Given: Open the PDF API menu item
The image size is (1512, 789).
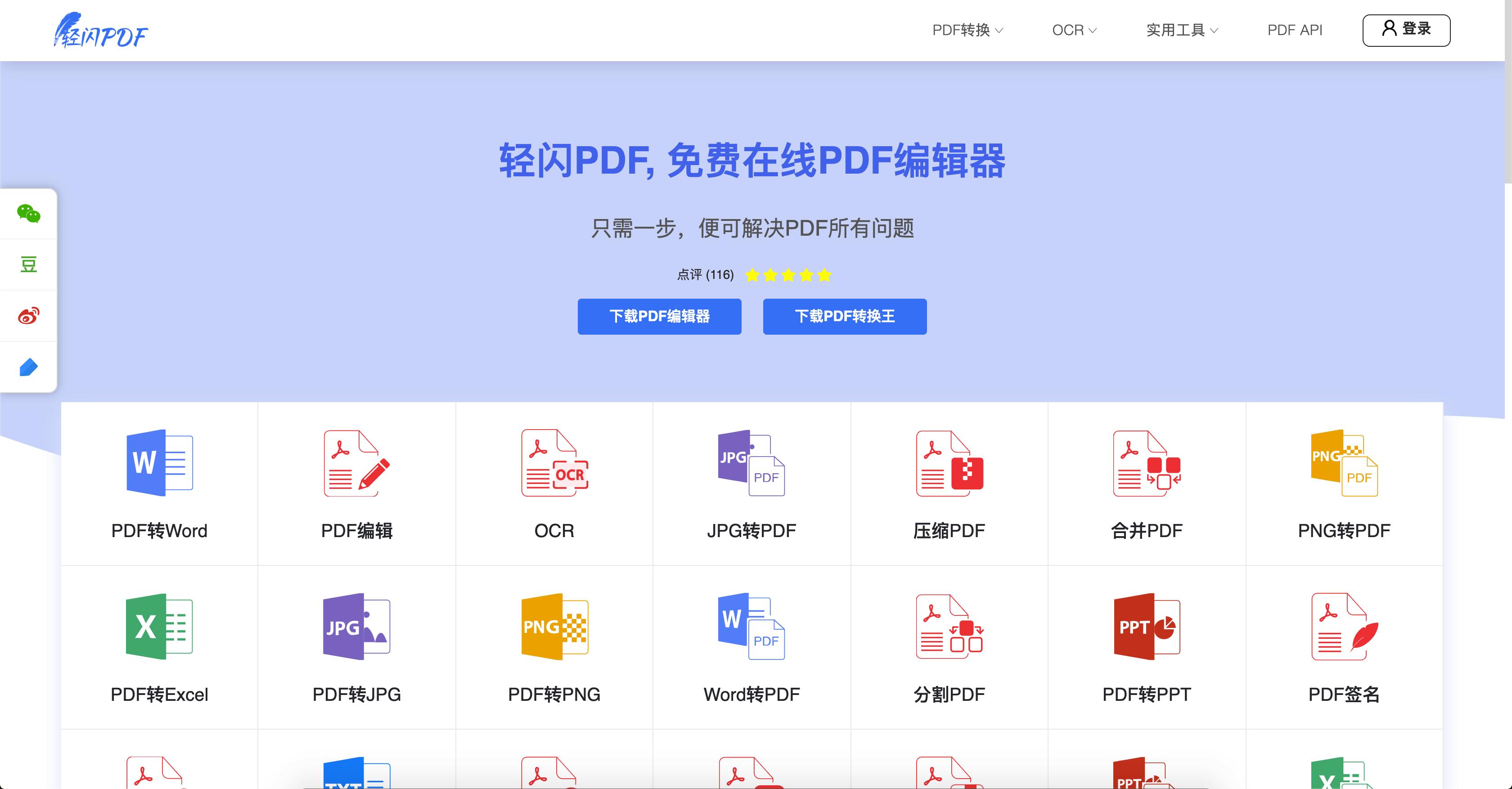Looking at the screenshot, I should (x=1296, y=29).
